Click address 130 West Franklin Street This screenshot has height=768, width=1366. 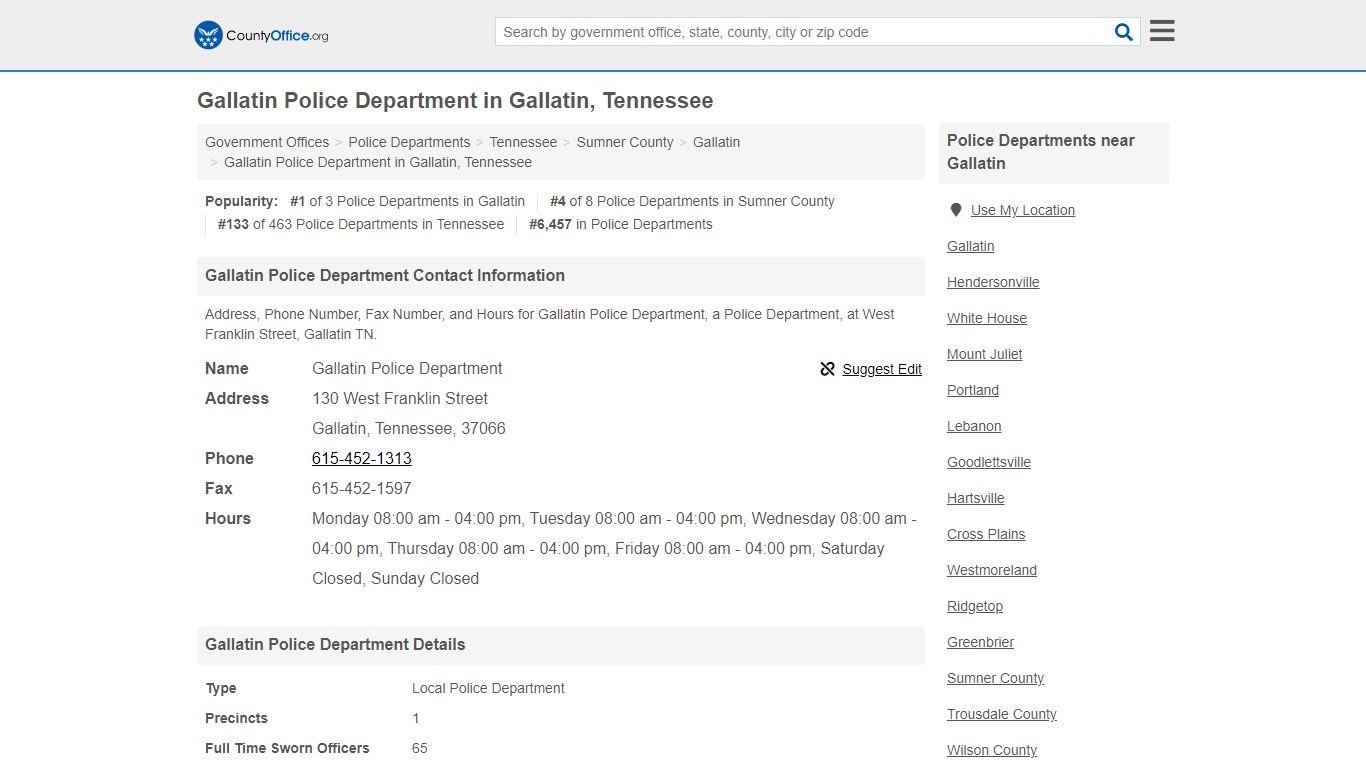tap(400, 398)
